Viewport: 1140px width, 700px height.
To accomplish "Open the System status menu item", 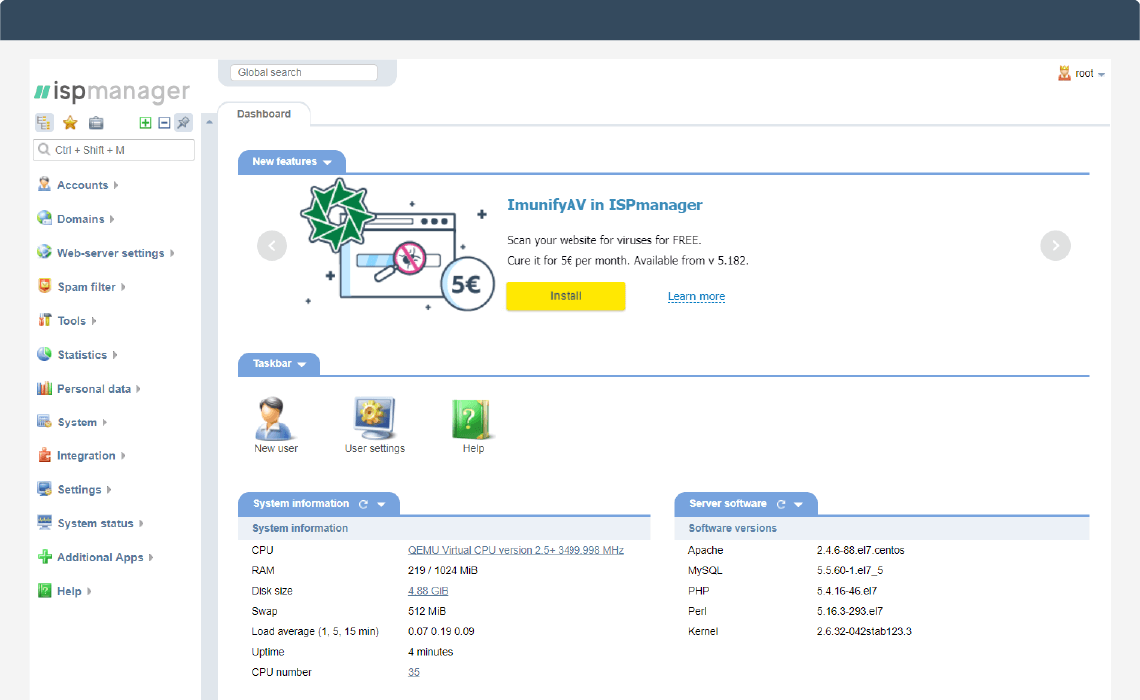I will pos(95,523).
